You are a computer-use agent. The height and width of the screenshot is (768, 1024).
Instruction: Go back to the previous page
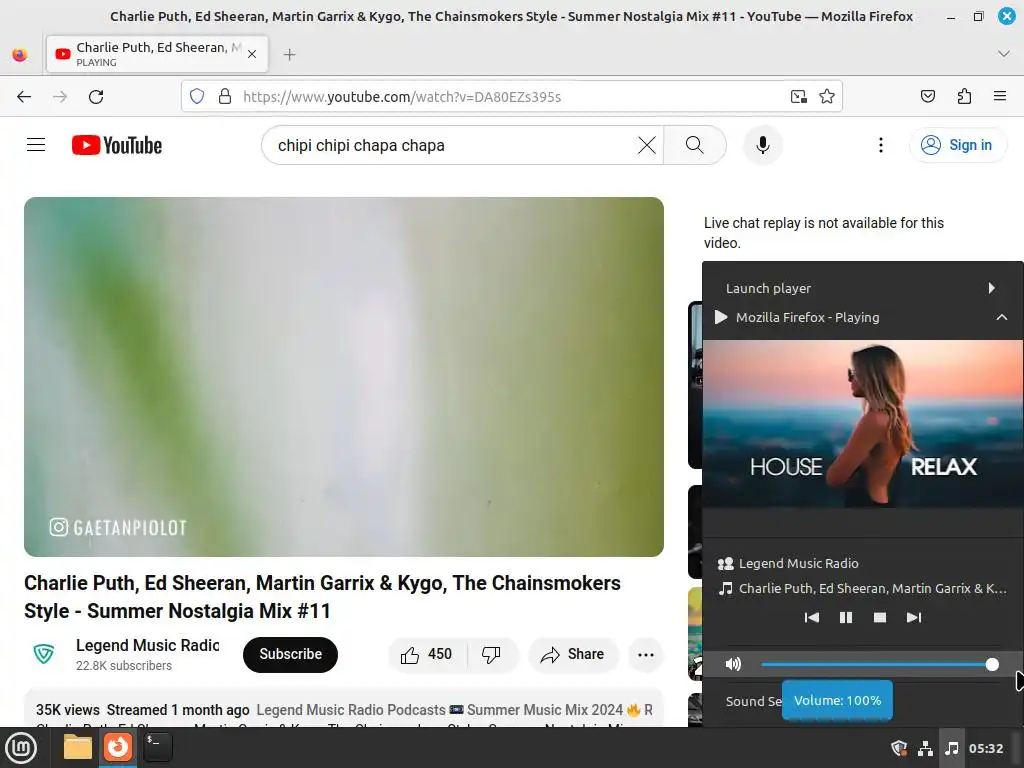[x=24, y=97]
